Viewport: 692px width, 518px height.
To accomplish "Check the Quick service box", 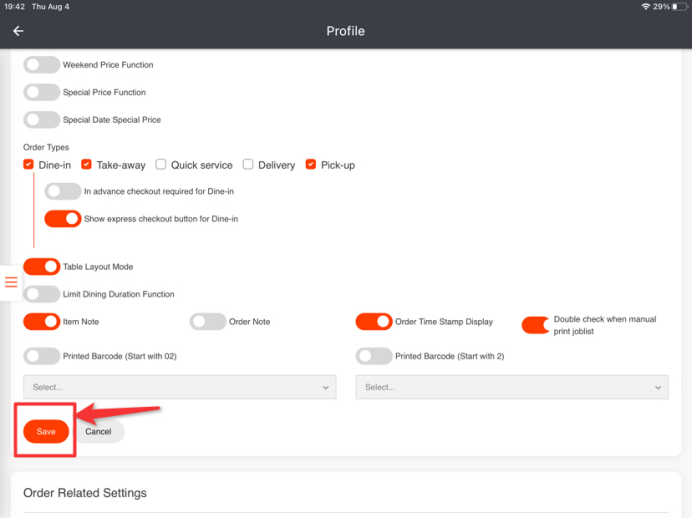I will tap(161, 165).
